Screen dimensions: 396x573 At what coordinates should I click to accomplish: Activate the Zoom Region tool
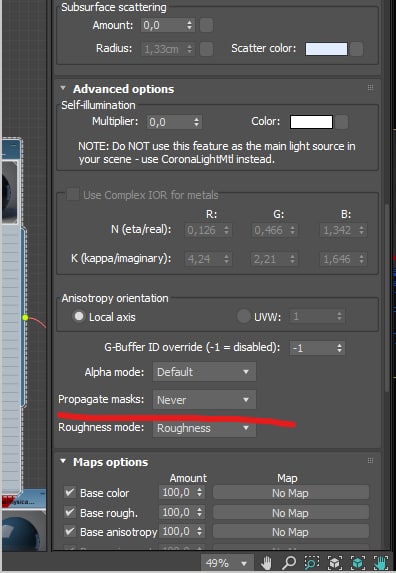click(x=311, y=562)
